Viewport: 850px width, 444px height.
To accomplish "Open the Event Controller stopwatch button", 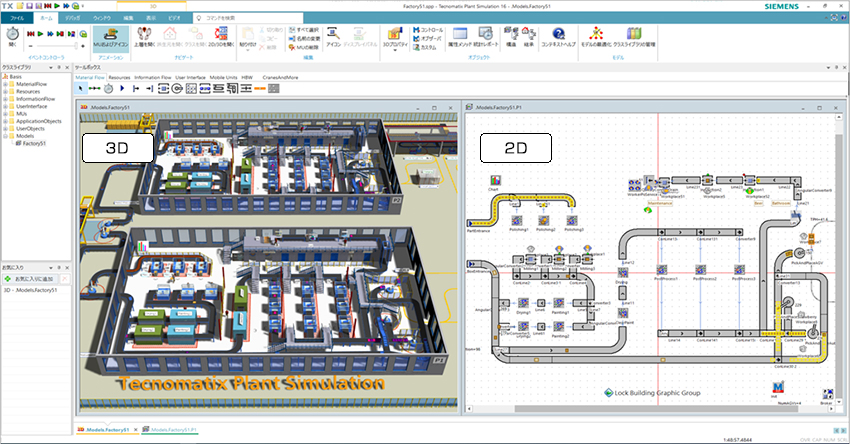I will (x=12, y=37).
